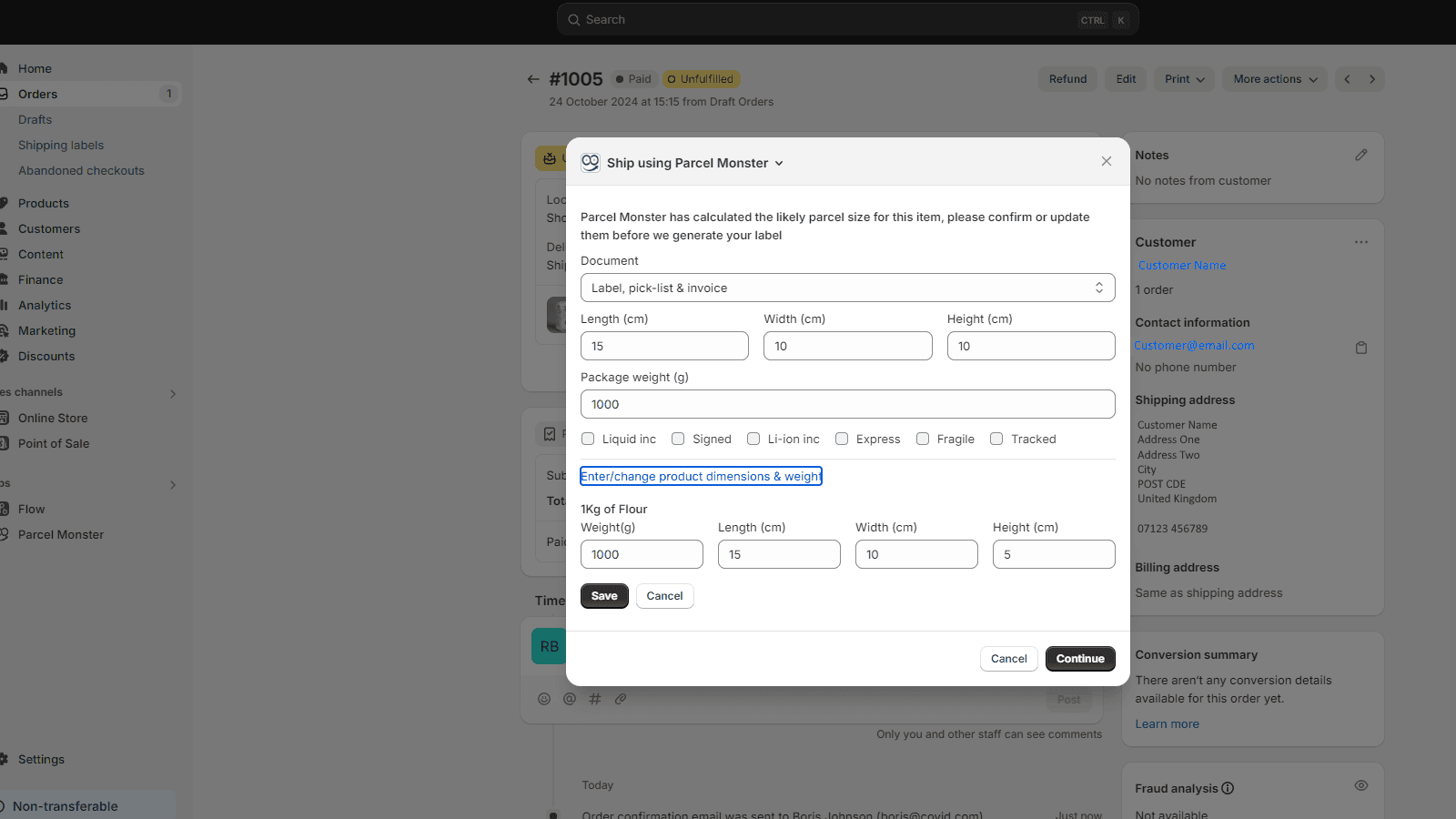Check the Tracked option
Screen dimensions: 1456x819
[996, 439]
